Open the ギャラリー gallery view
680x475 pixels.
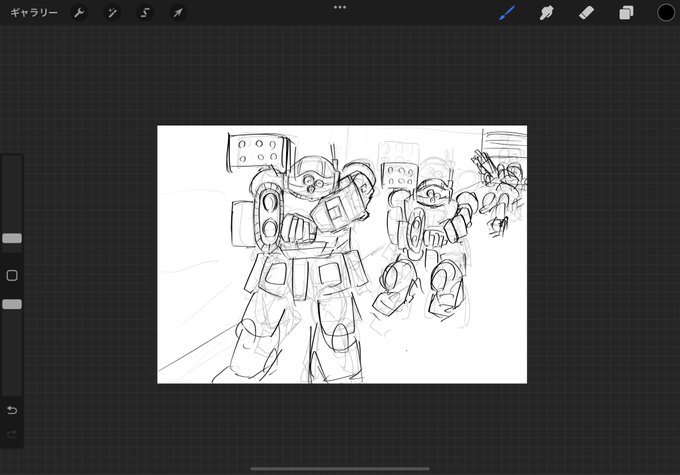click(34, 13)
